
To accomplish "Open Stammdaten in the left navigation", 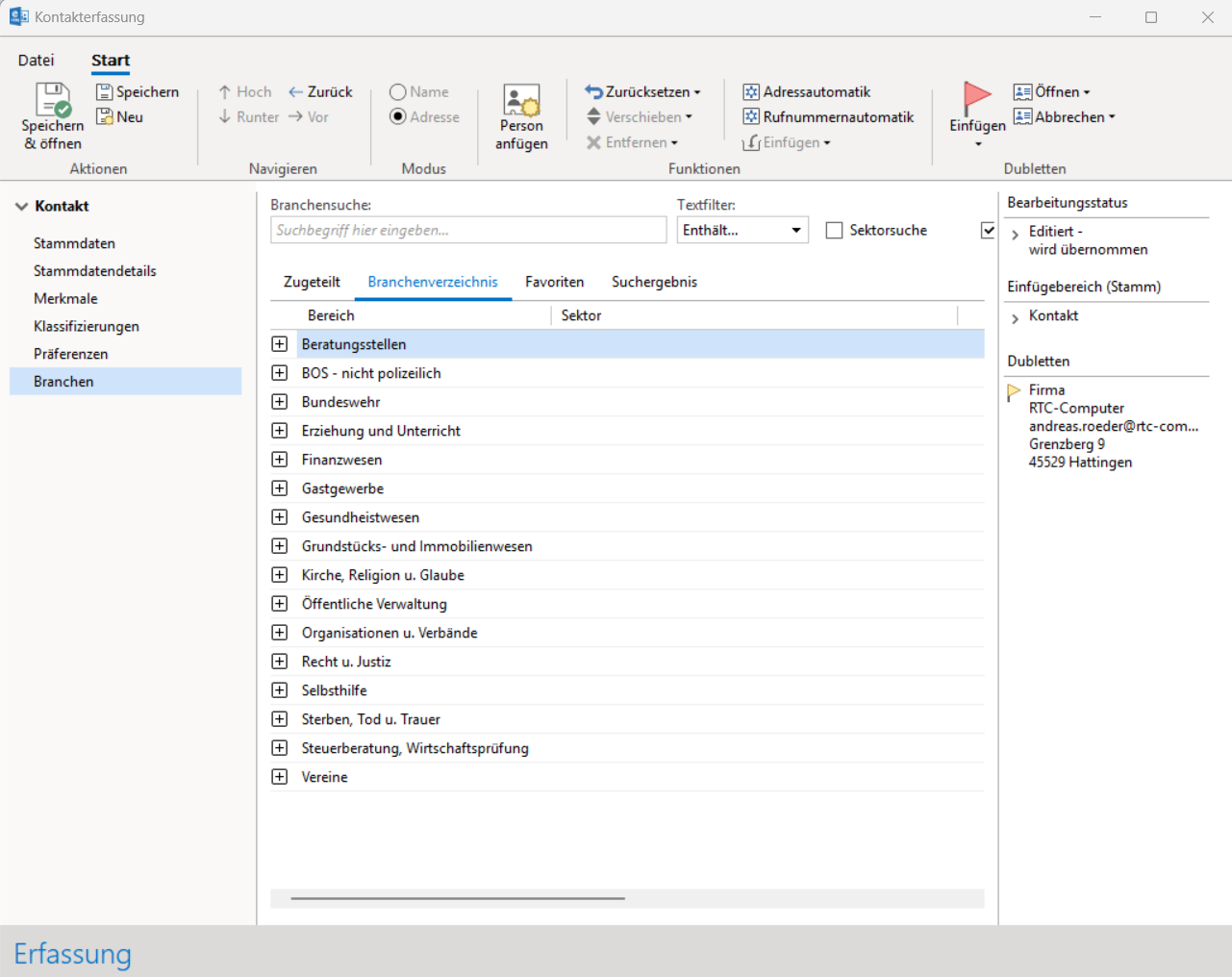I will pyautogui.click(x=74, y=244).
